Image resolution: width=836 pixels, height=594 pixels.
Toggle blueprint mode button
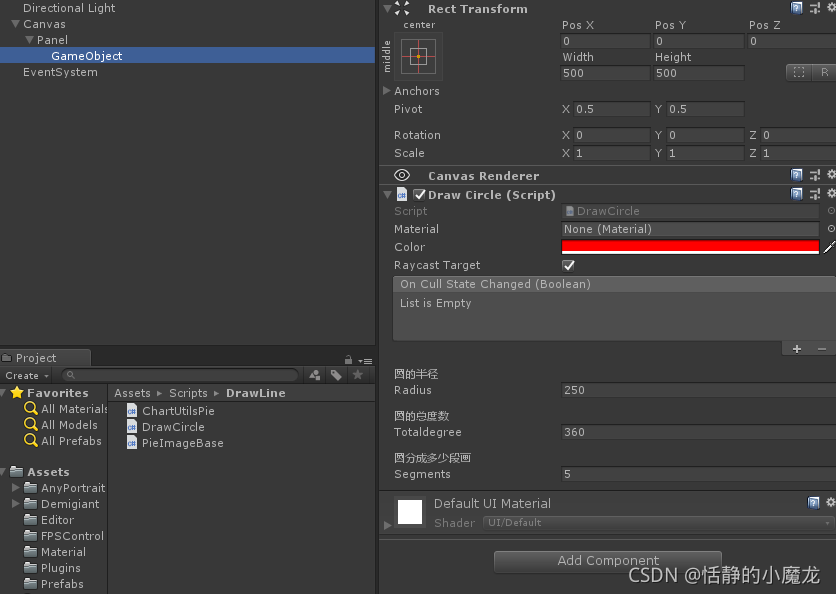[x=799, y=73]
